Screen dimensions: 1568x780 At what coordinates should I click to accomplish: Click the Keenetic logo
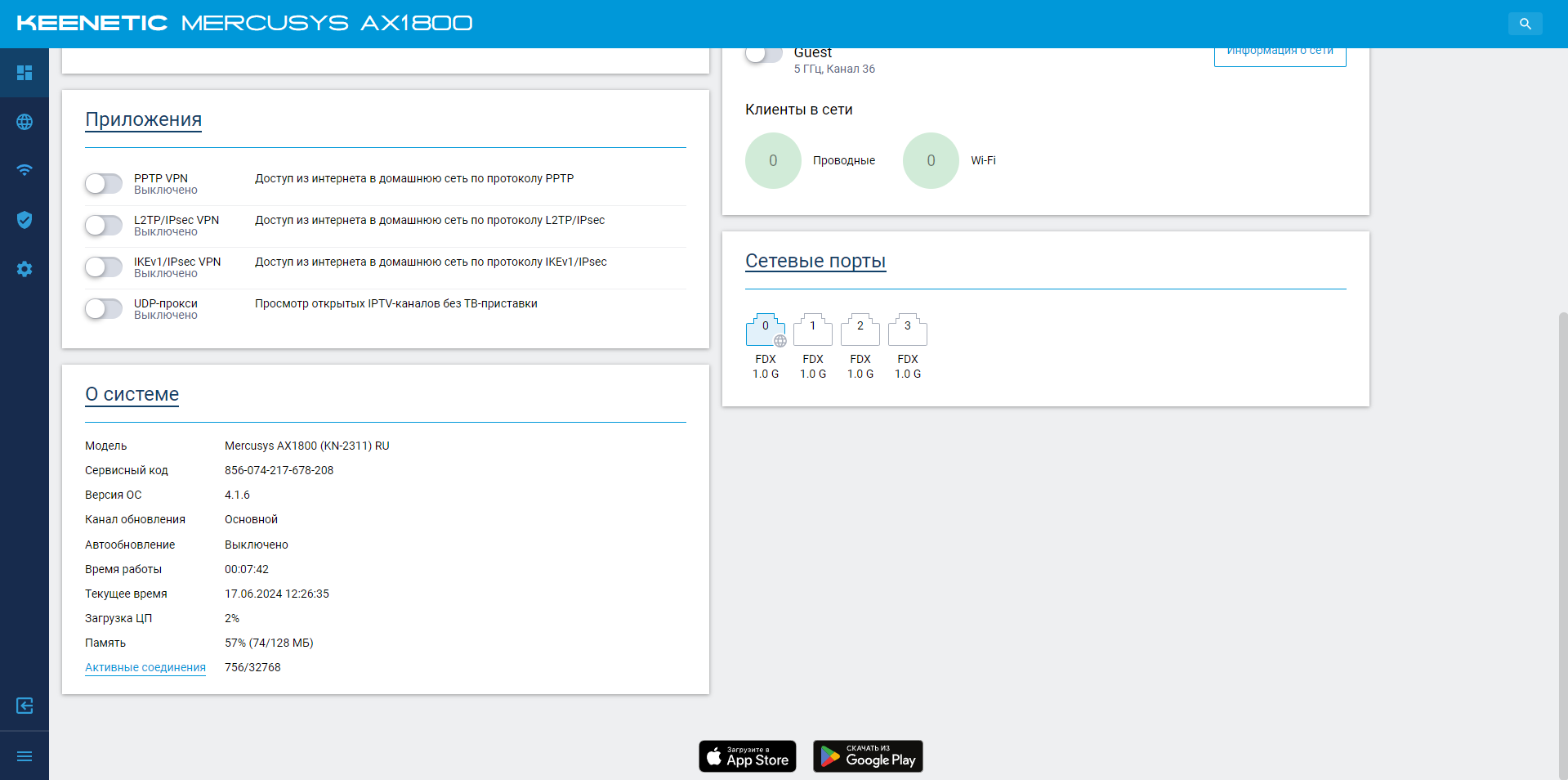point(92,23)
